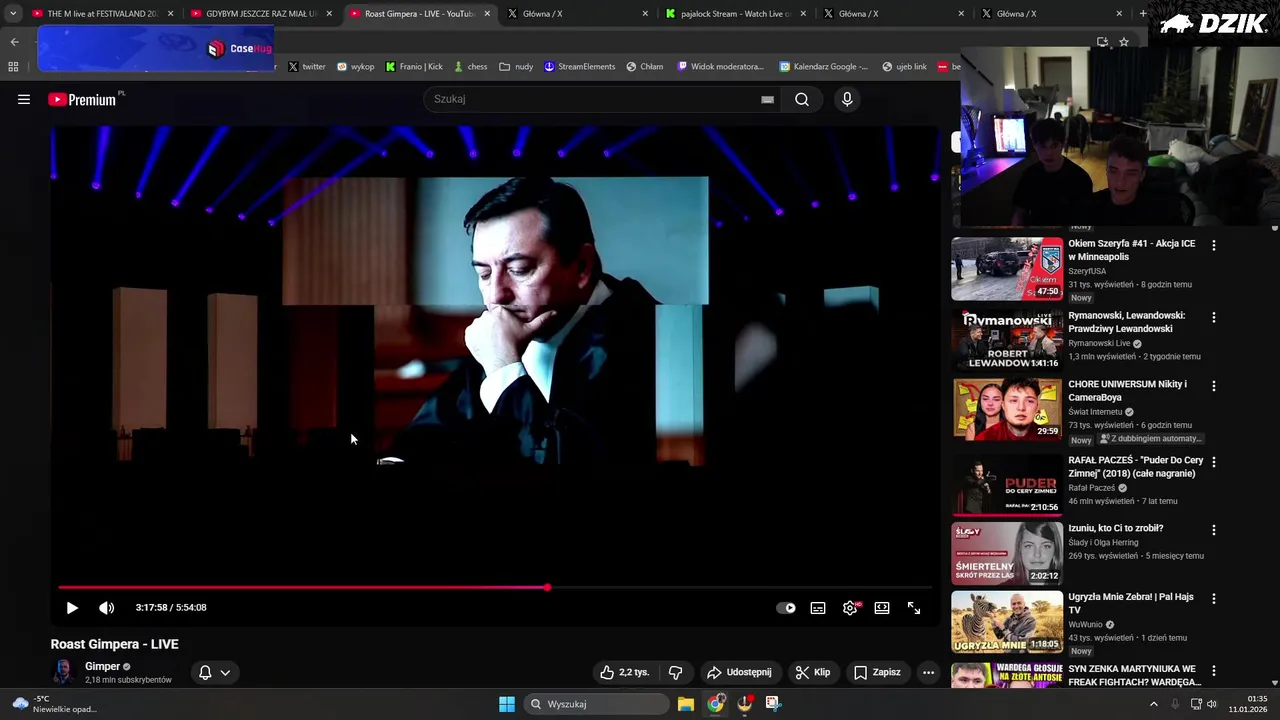The height and width of the screenshot is (720, 1280).
Task: Save video using Zapisz button
Action: pyautogui.click(x=877, y=672)
